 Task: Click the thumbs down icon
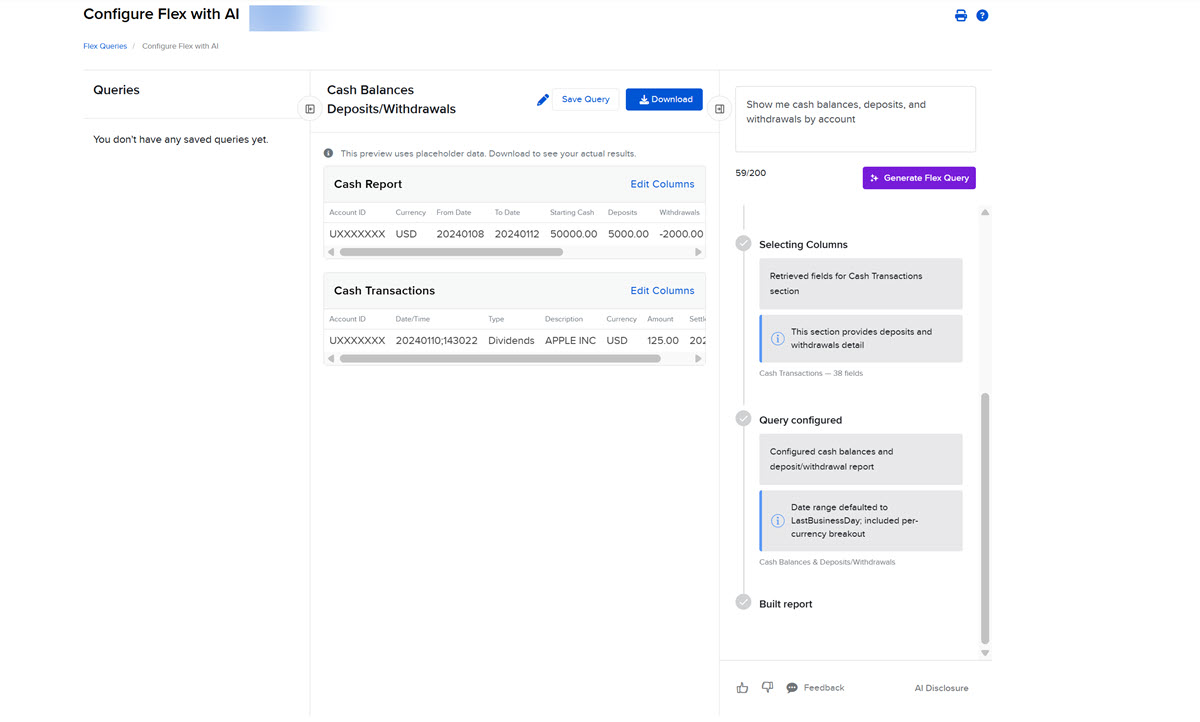click(x=767, y=688)
